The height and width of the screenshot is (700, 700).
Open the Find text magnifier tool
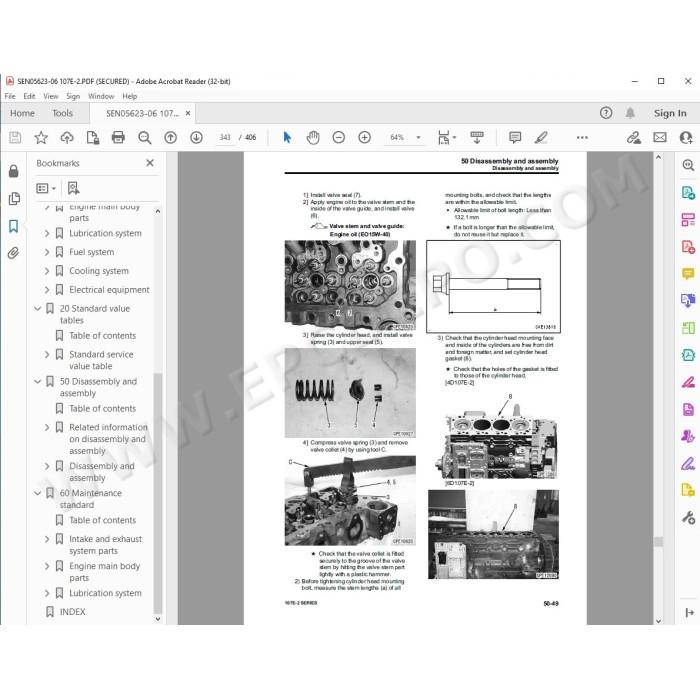144,138
